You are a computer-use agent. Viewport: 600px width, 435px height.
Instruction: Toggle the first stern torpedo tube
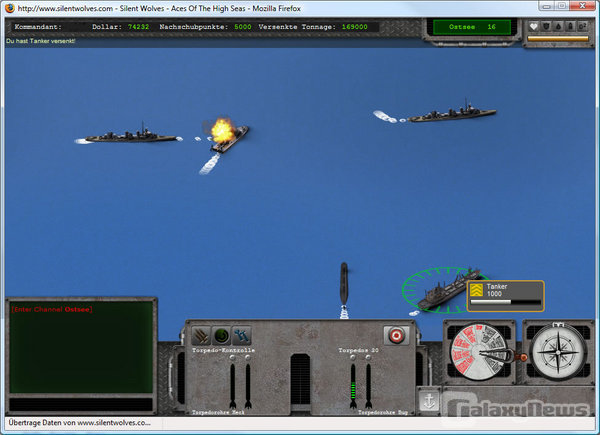(x=232, y=385)
